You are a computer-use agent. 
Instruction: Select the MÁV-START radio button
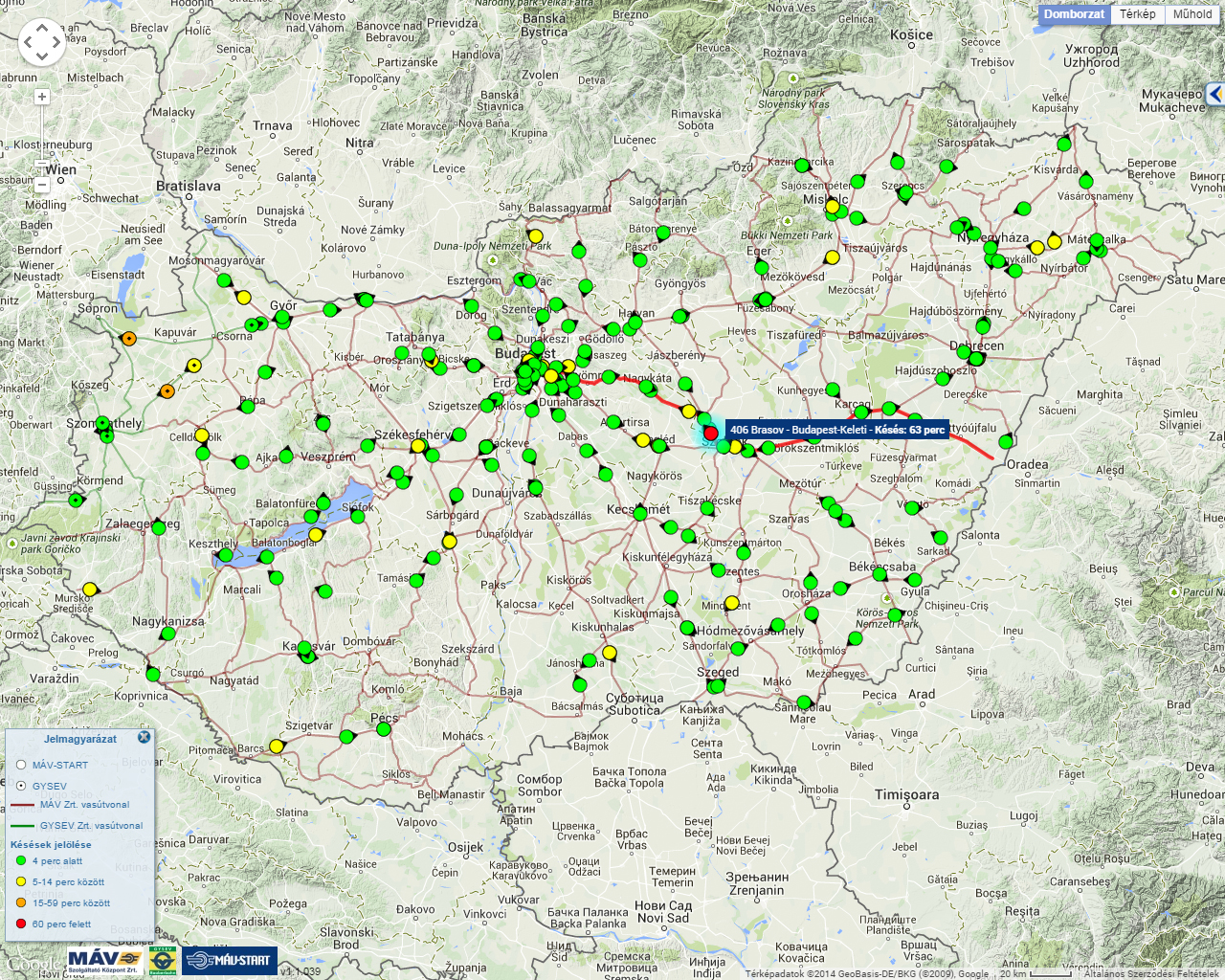coord(21,765)
